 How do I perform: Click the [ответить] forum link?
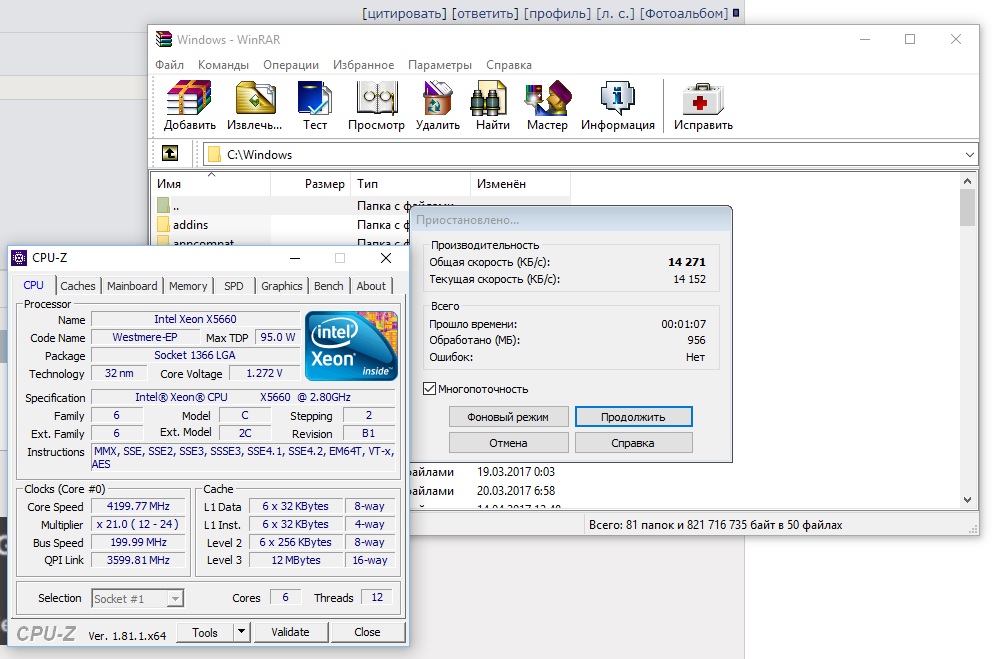[485, 13]
